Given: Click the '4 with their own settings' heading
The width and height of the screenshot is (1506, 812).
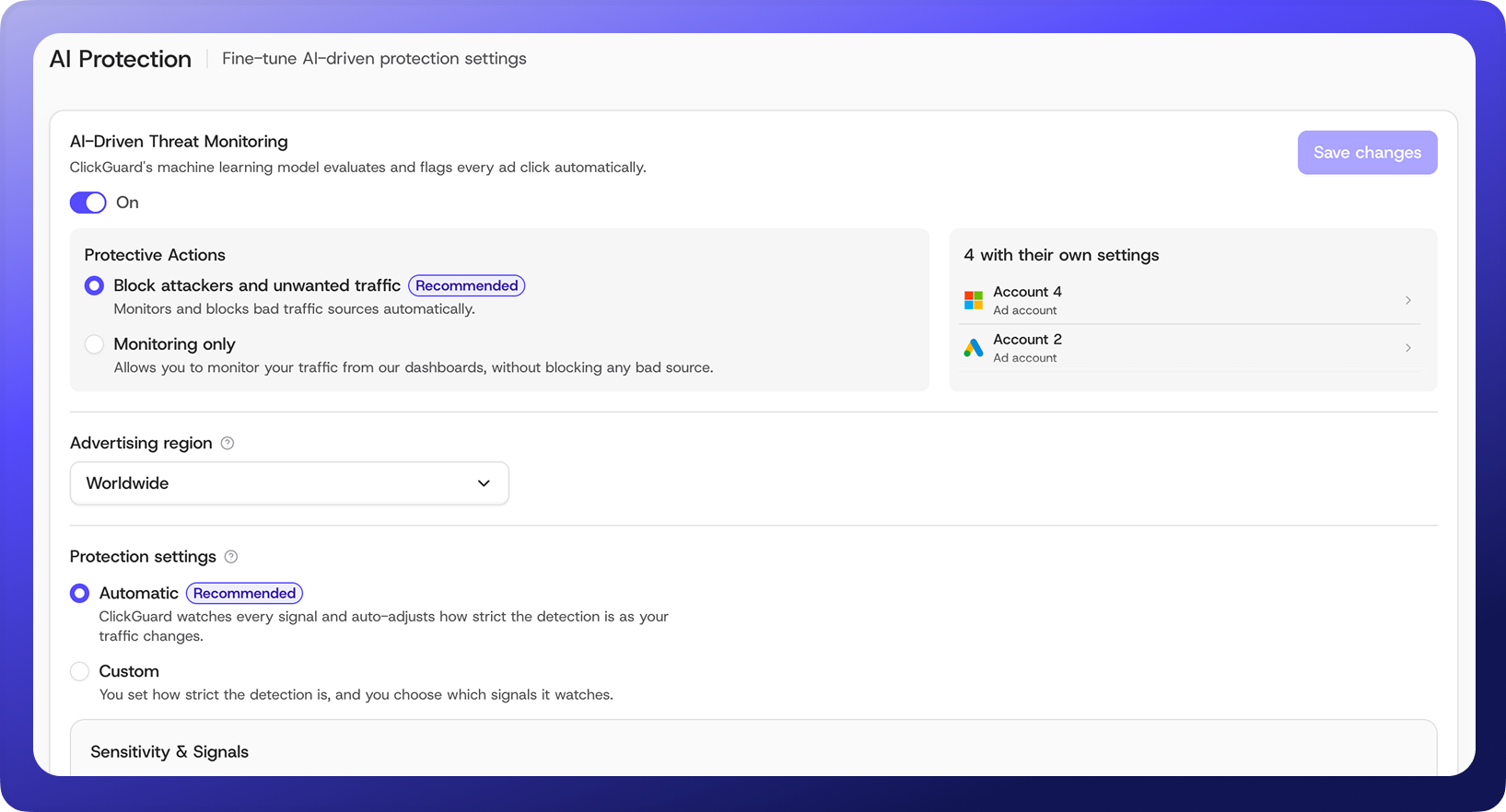Looking at the screenshot, I should (1061, 255).
